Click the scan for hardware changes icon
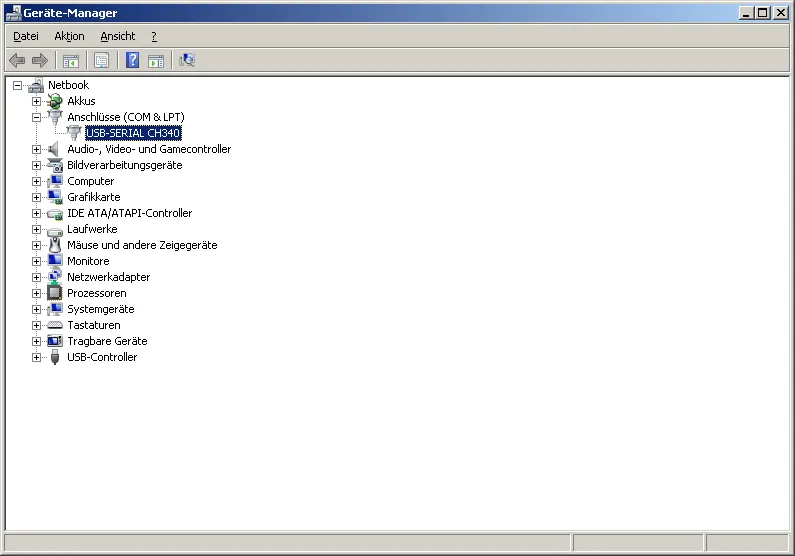Image resolution: width=795 pixels, height=556 pixels. 187,61
